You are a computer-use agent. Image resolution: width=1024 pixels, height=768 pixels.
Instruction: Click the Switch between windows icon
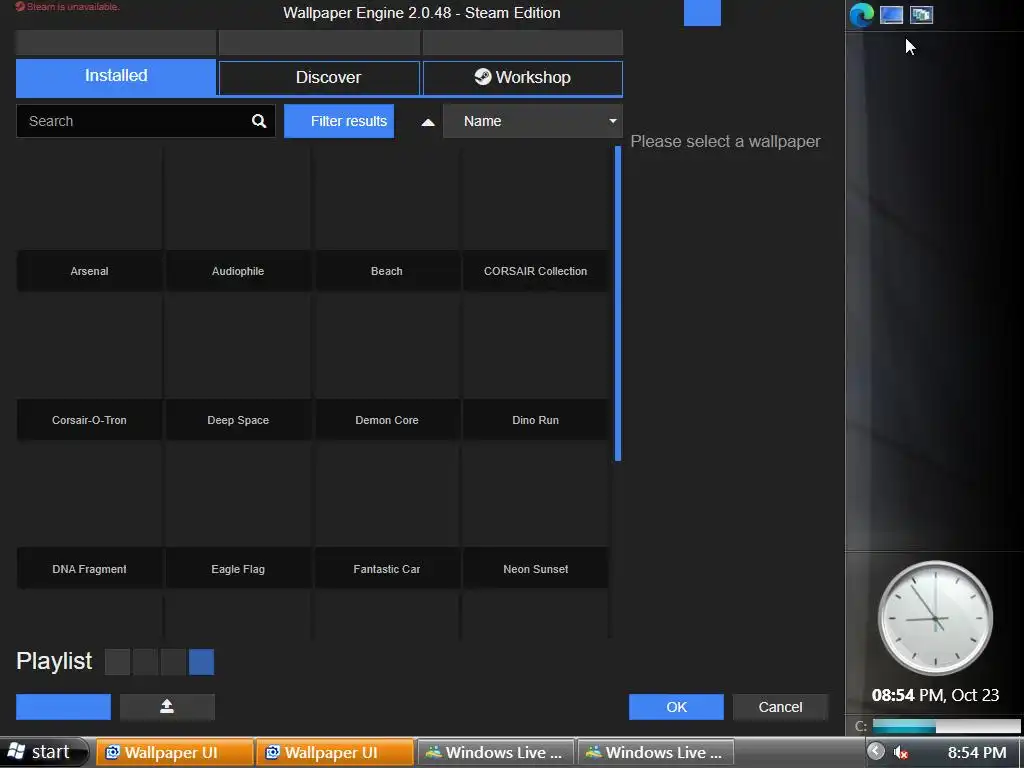pyautogui.click(x=921, y=14)
